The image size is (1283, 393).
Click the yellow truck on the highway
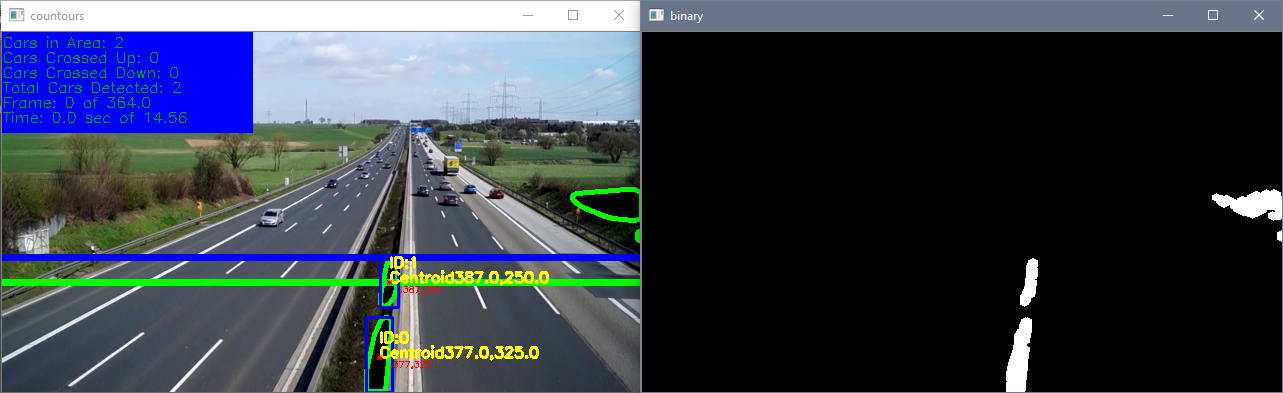[x=452, y=164]
